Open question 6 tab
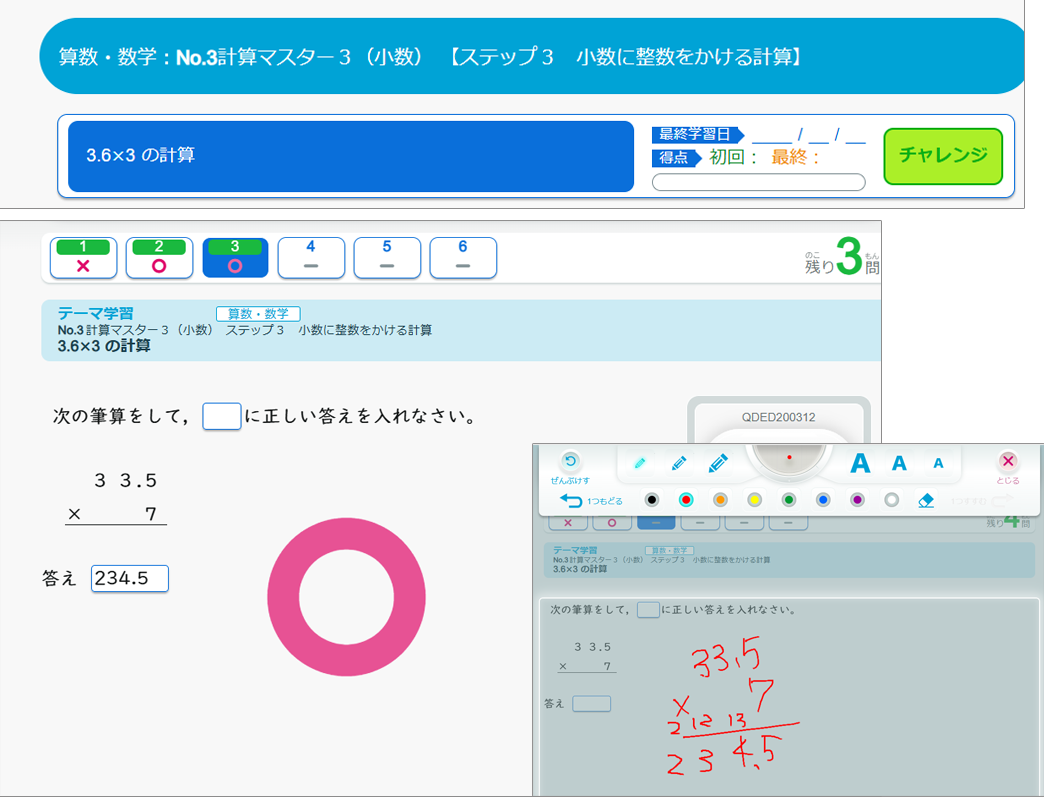 pos(463,258)
